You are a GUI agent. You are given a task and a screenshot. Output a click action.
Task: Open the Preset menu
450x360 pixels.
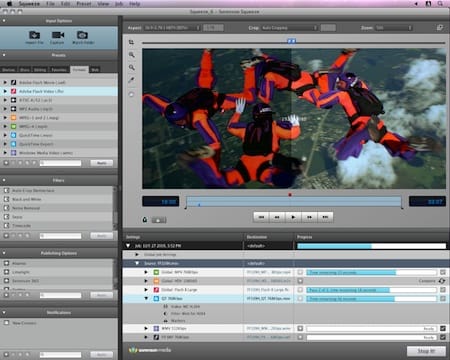pyautogui.click(x=84, y=4)
